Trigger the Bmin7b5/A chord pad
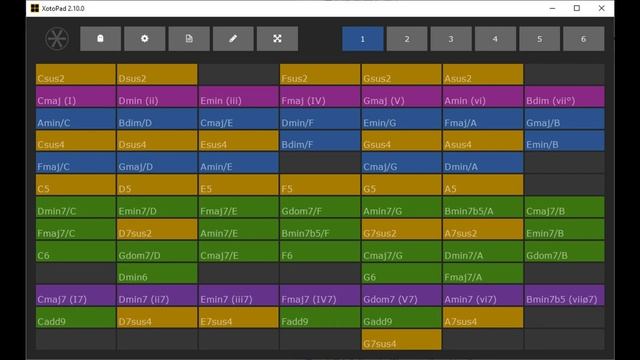Image resolution: width=640 pixels, height=360 pixels. [483, 207]
